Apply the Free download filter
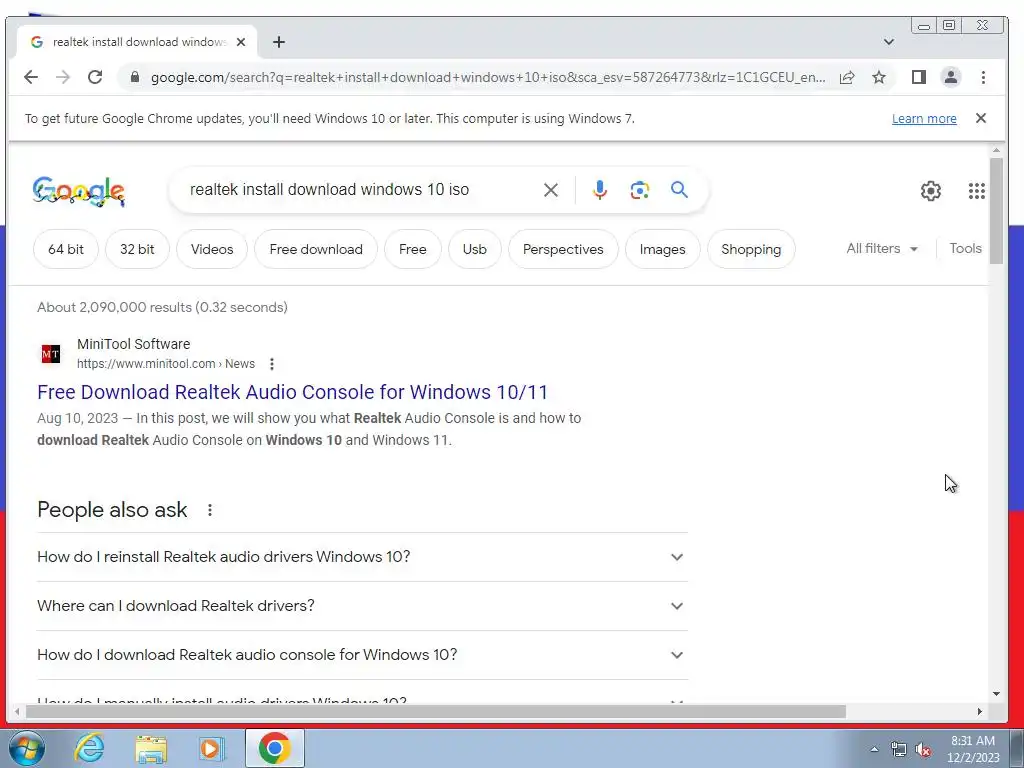The width and height of the screenshot is (1024, 768). tap(316, 249)
